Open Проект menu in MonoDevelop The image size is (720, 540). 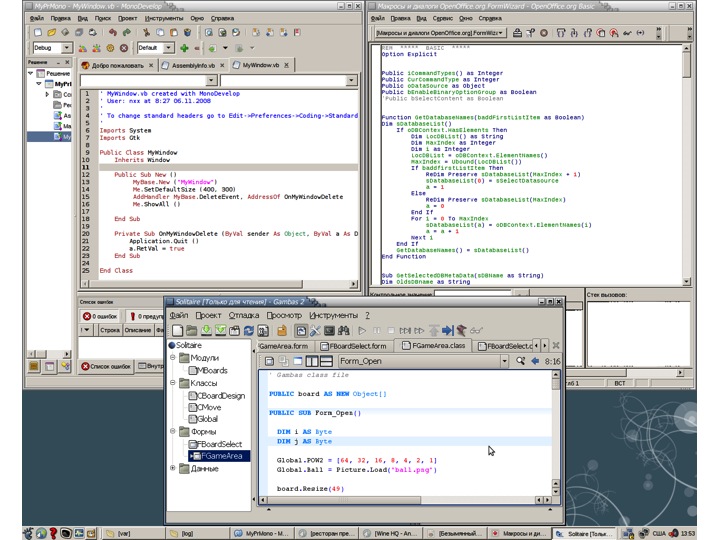[x=127, y=18]
